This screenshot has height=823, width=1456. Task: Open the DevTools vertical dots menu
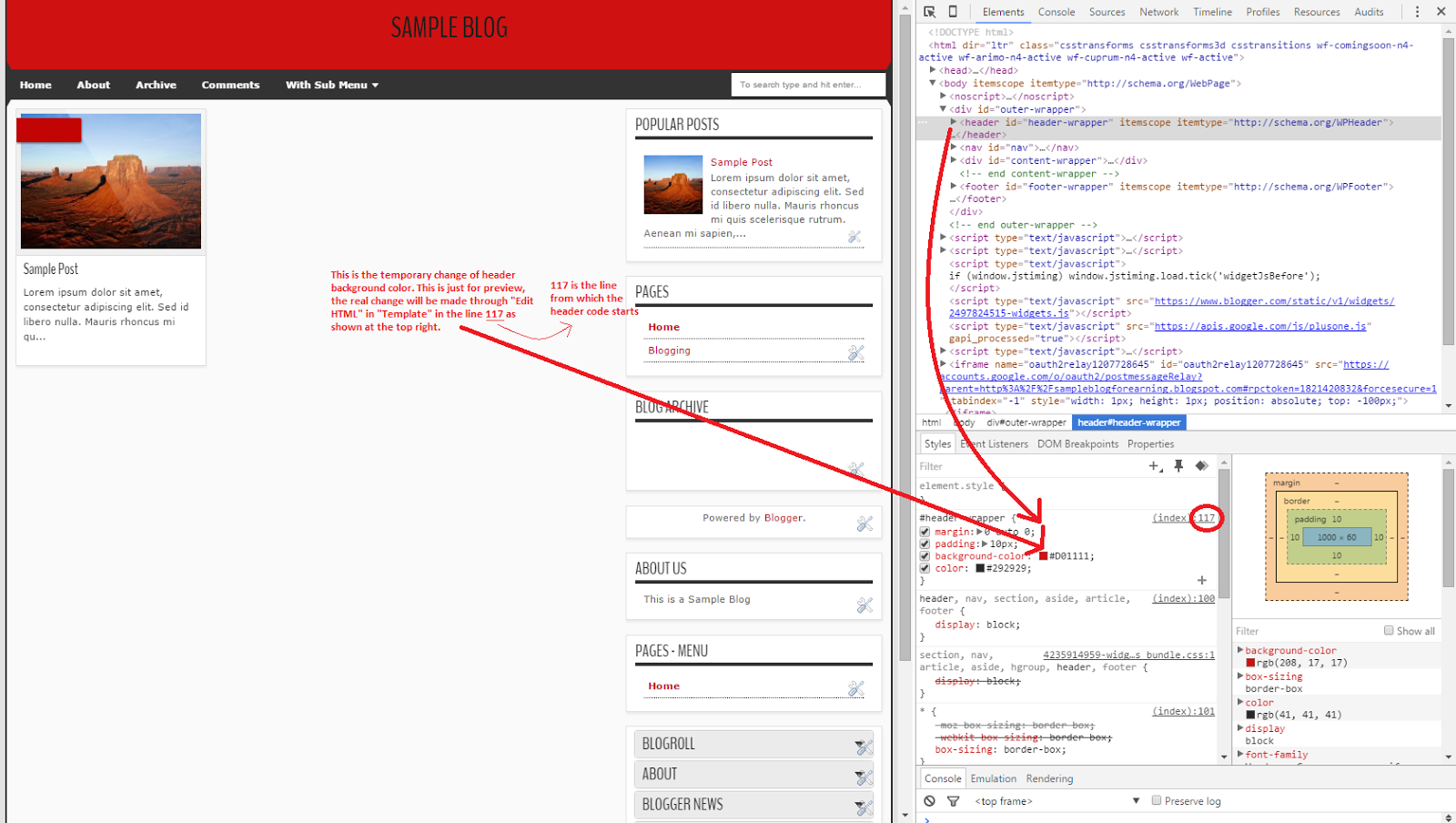pyautogui.click(x=1418, y=12)
